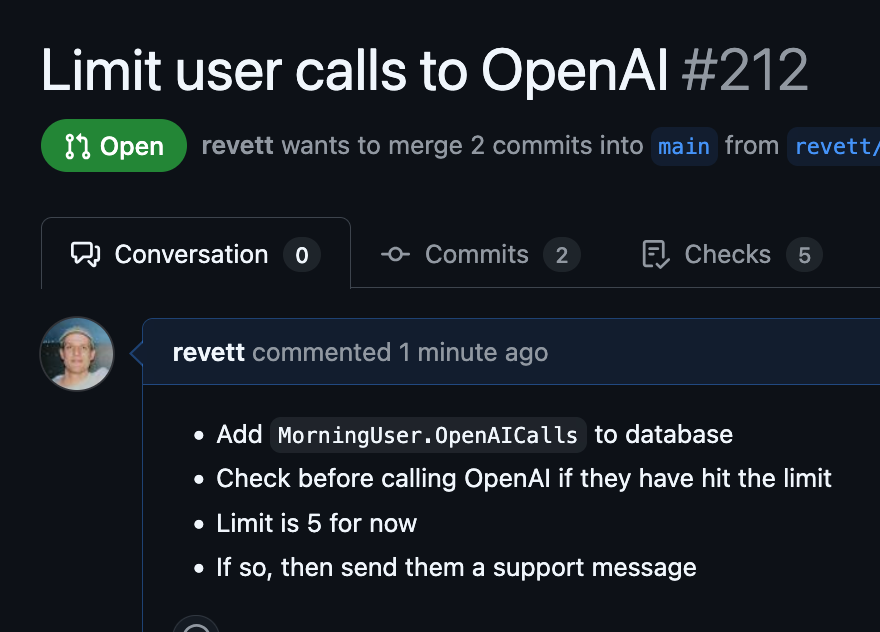Click the Checks counter badge showing 5
Viewport: 880px width, 632px height.
pyautogui.click(x=804, y=255)
